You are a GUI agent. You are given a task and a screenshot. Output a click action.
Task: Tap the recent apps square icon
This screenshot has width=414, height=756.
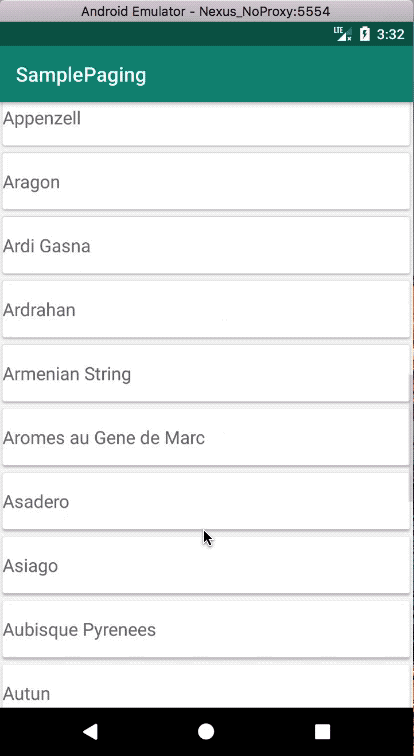point(322,731)
